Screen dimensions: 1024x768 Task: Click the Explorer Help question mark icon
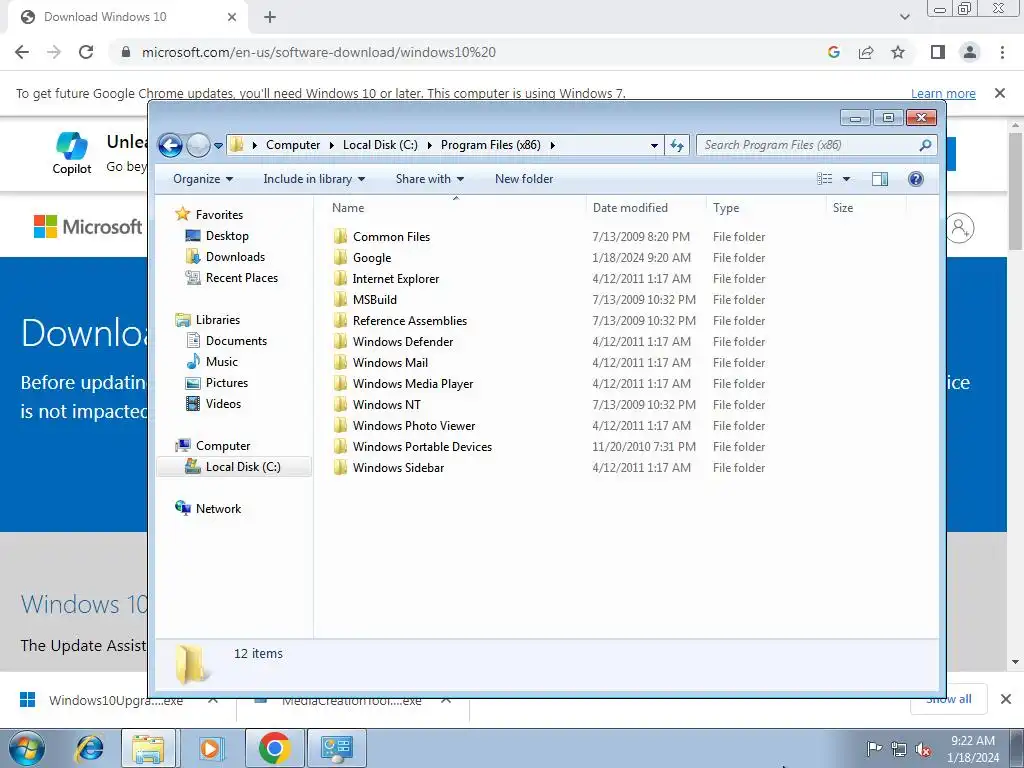pyautogui.click(x=916, y=179)
